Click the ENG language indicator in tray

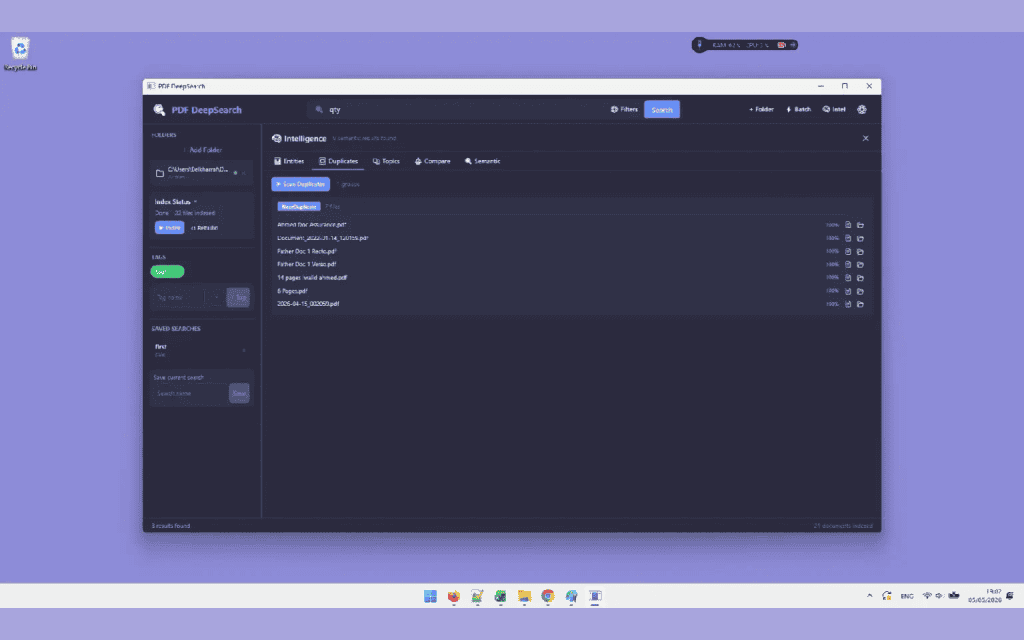(x=906, y=596)
